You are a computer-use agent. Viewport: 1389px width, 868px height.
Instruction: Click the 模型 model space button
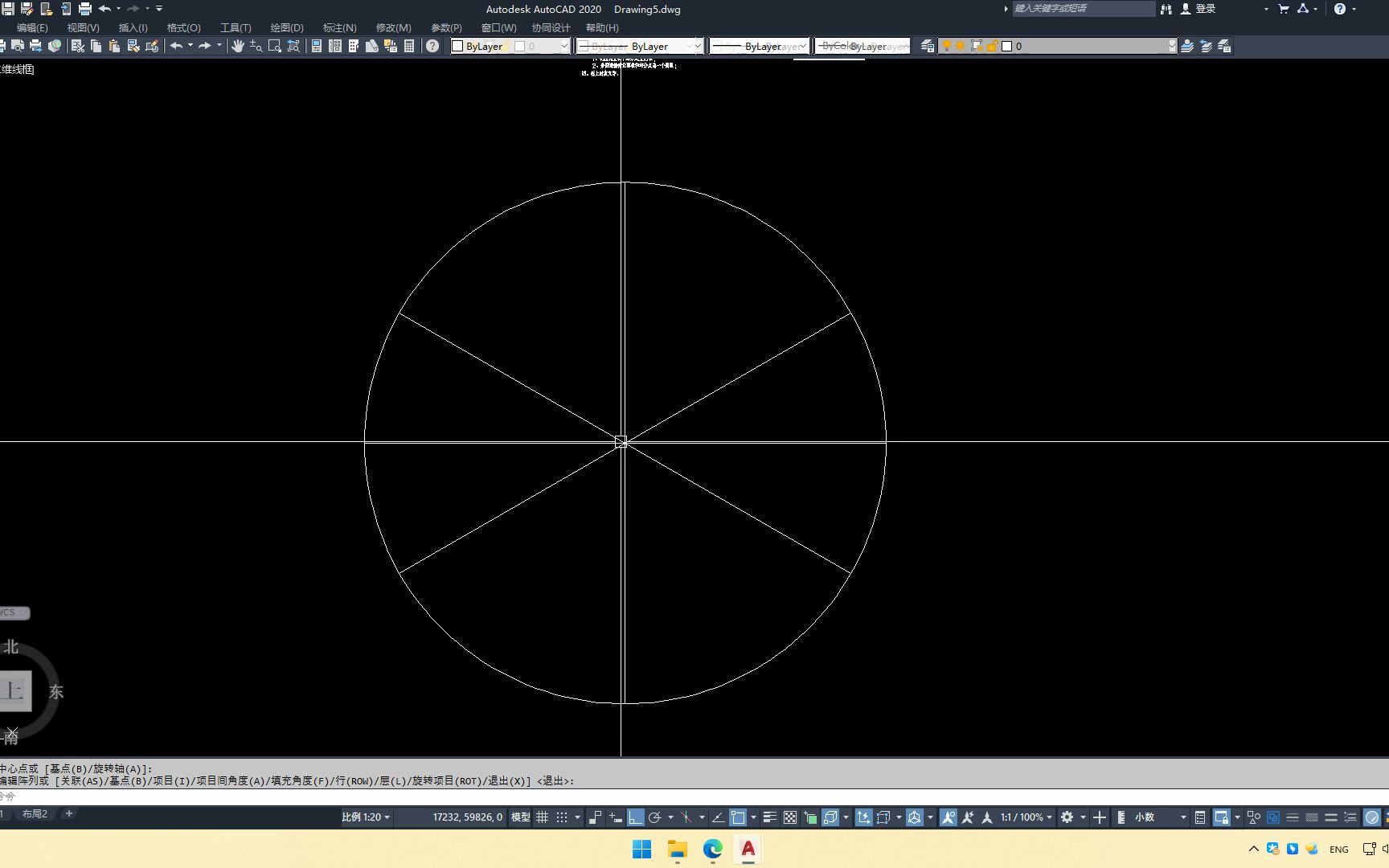coord(521,817)
